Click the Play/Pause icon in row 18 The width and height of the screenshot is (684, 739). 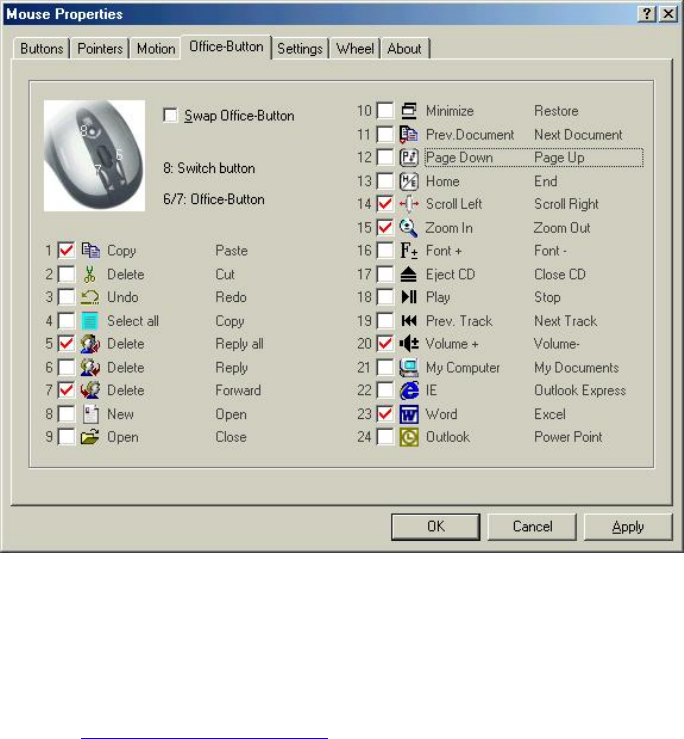tap(409, 297)
